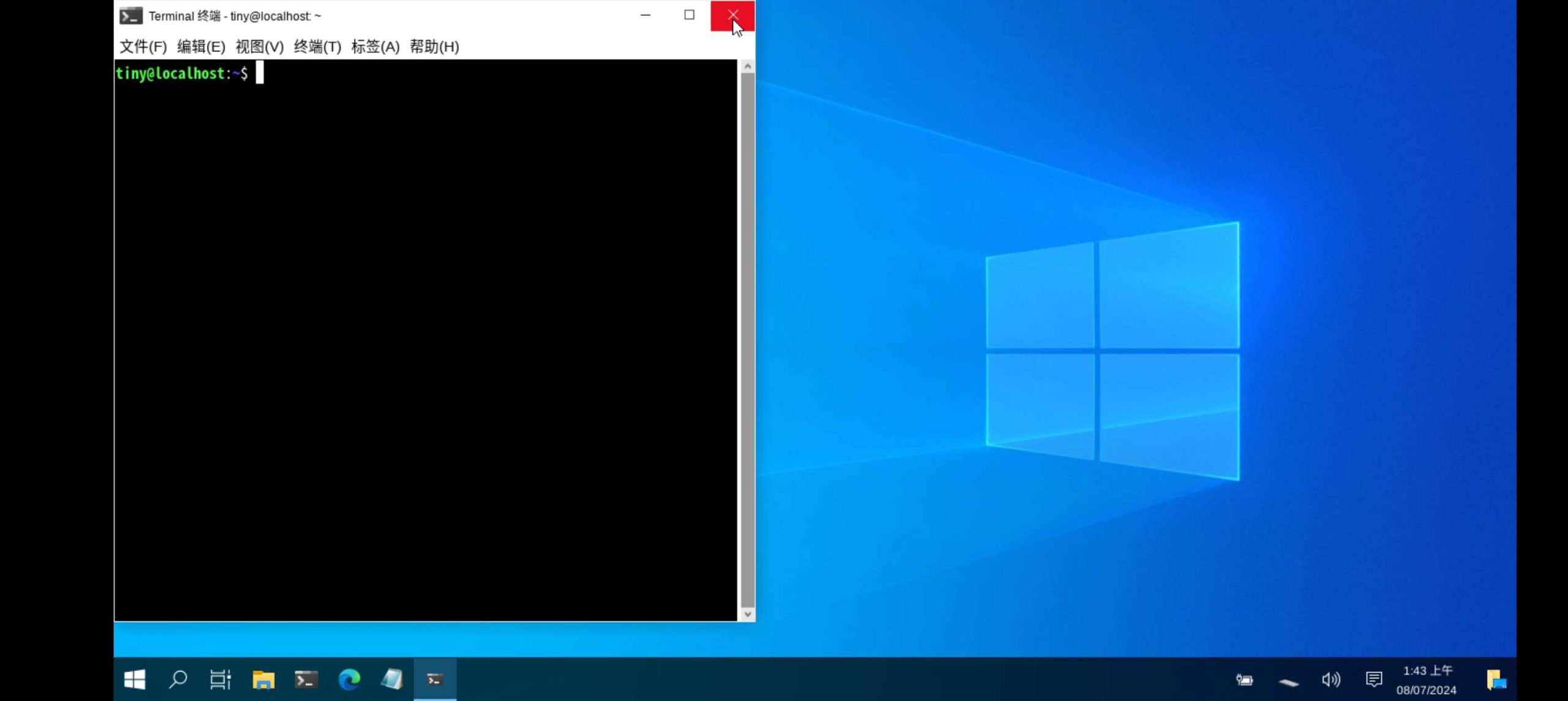The width and height of the screenshot is (1568, 701).
Task: Launch File Explorer folder icon in taskbar
Action: pos(263,679)
